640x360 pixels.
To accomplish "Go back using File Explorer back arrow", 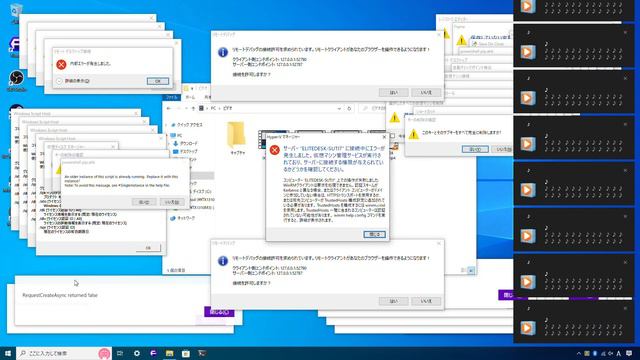I will (x=169, y=109).
